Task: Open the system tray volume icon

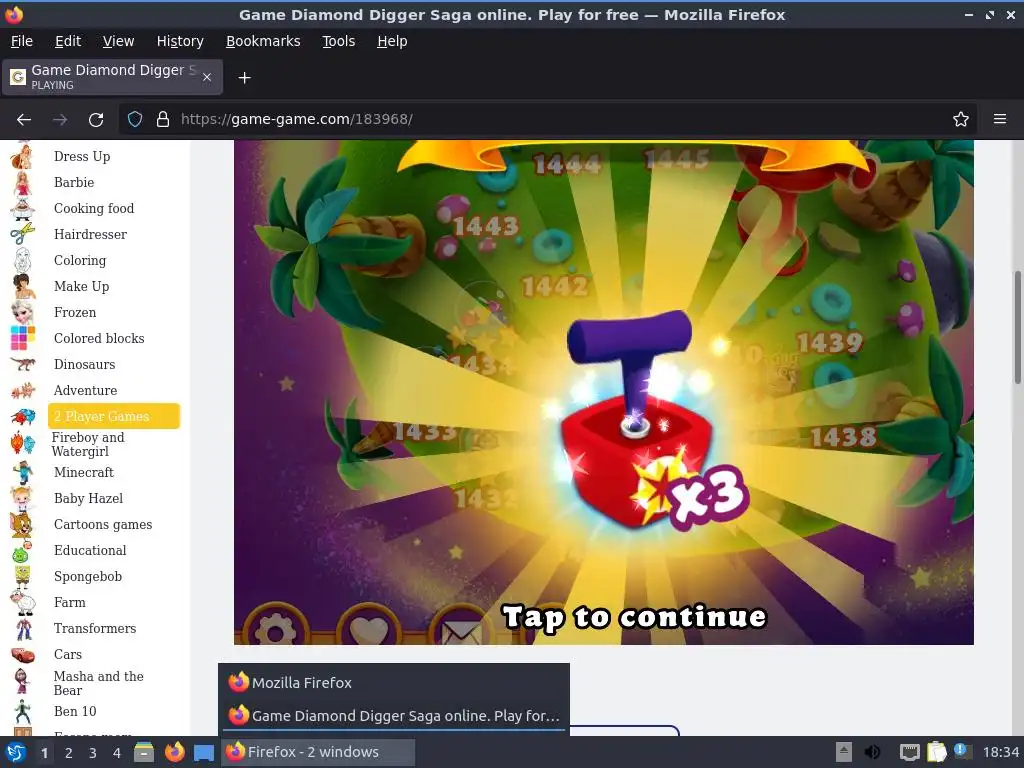Action: [x=872, y=752]
